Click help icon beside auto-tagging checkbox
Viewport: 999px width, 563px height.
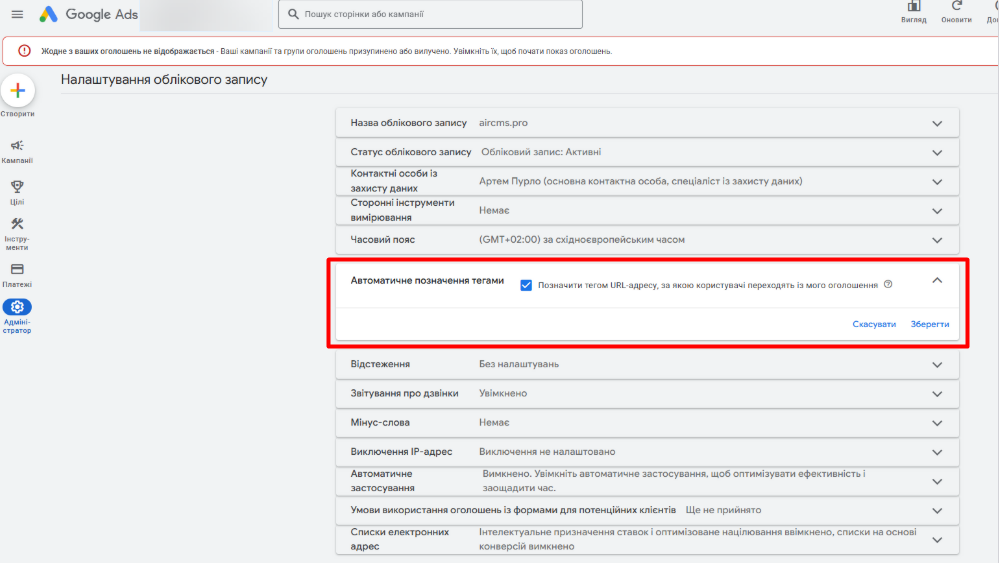click(888, 285)
